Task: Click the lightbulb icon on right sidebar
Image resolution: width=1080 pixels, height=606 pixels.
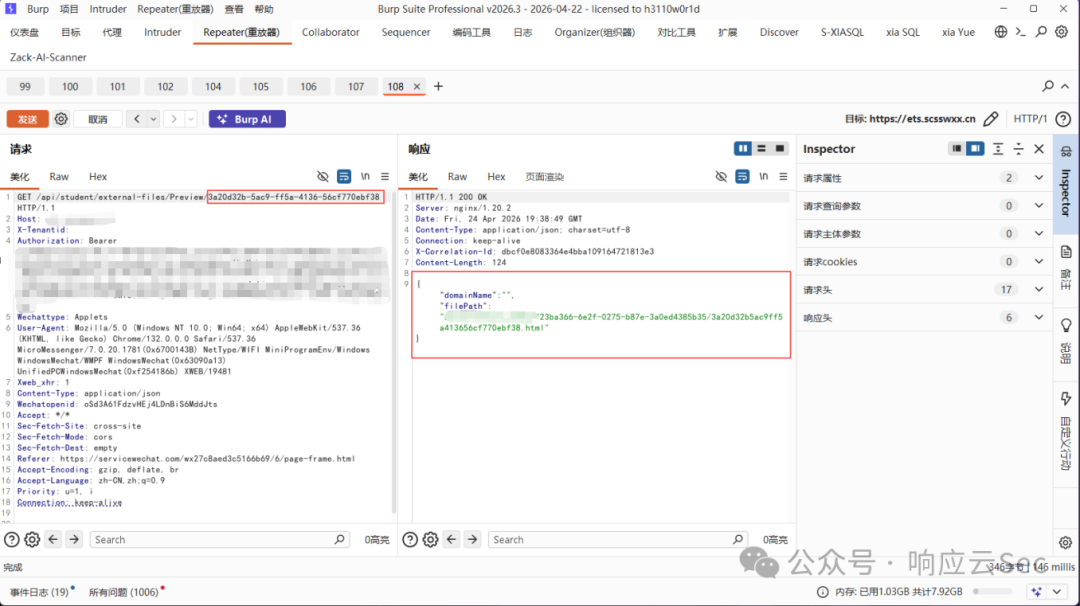Action: (x=1066, y=325)
